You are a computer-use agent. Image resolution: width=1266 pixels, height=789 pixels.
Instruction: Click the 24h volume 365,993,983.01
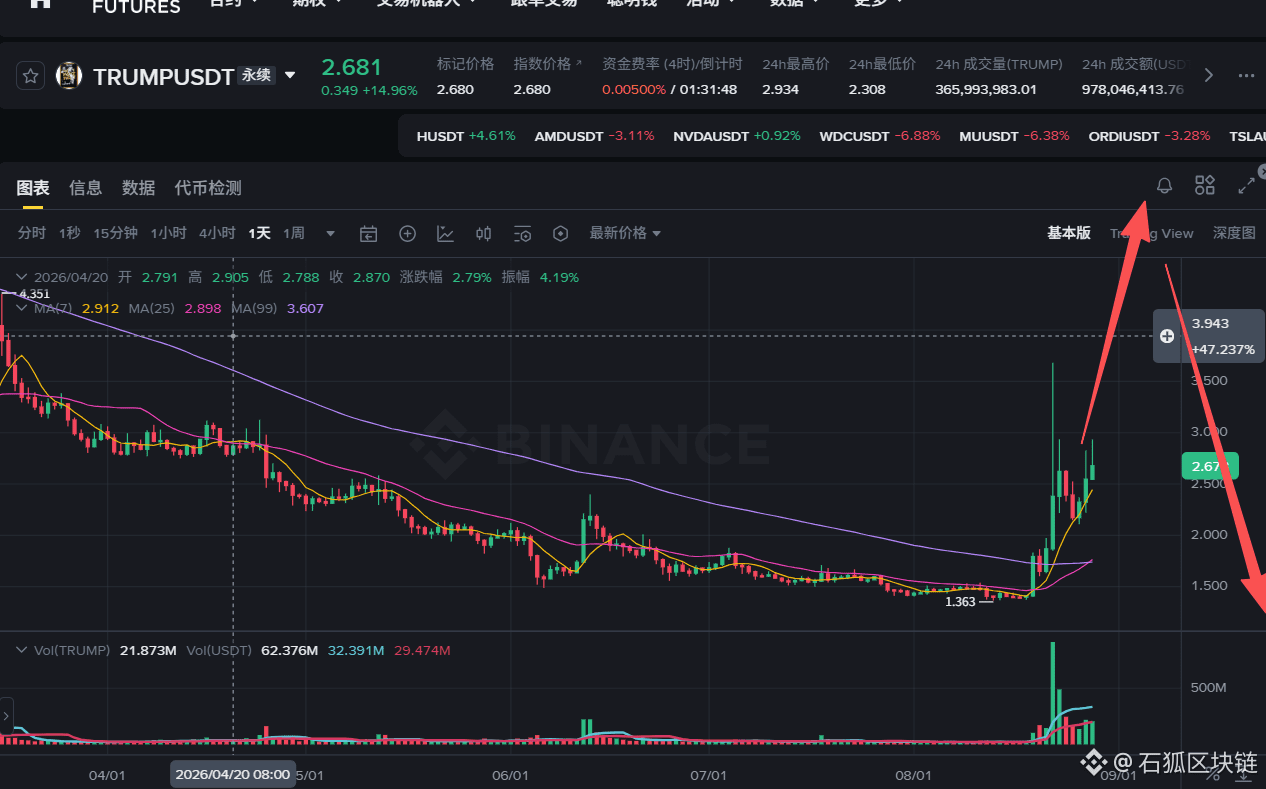coord(986,89)
